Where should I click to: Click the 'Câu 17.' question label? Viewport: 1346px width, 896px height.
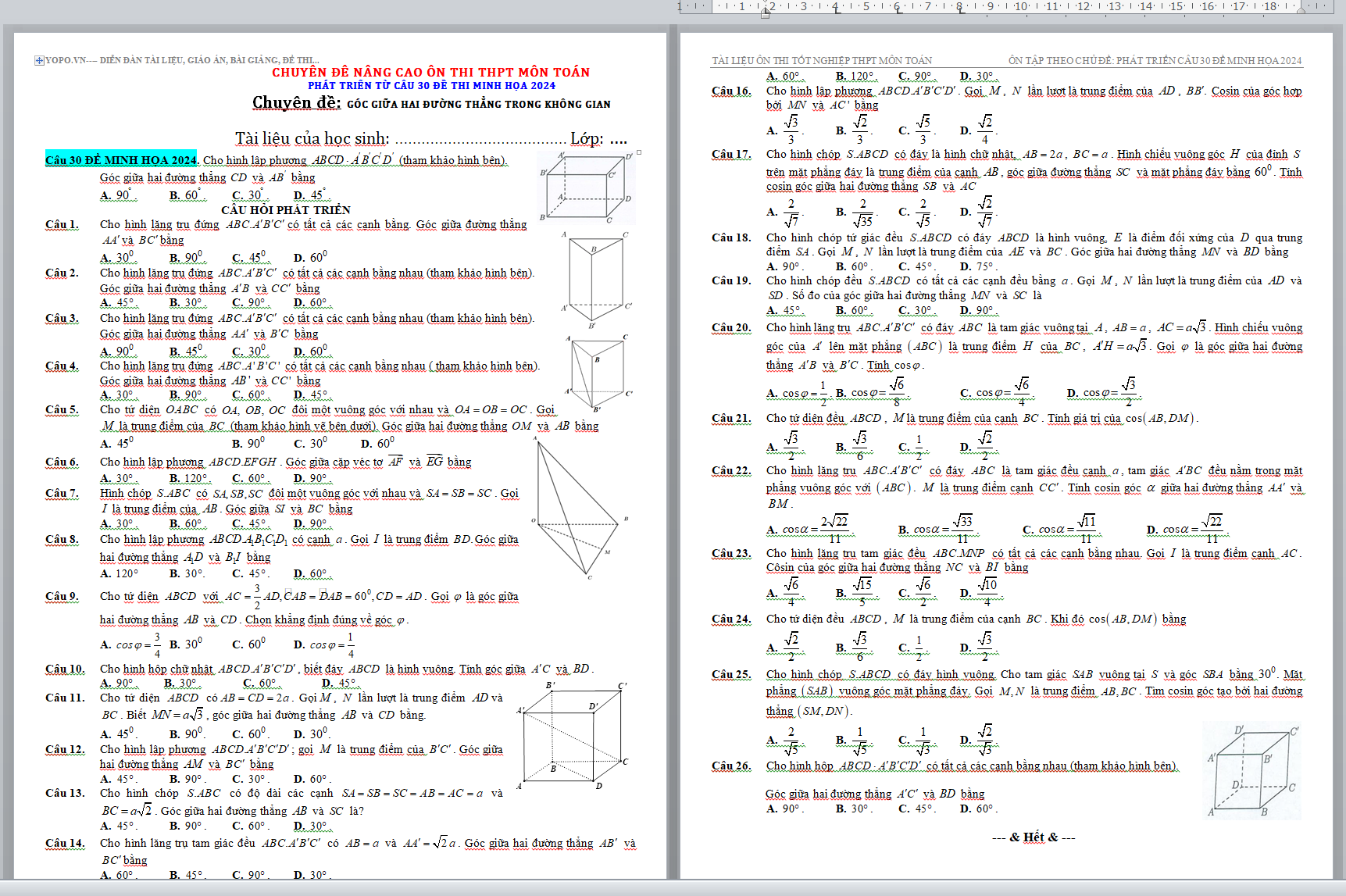tap(731, 155)
